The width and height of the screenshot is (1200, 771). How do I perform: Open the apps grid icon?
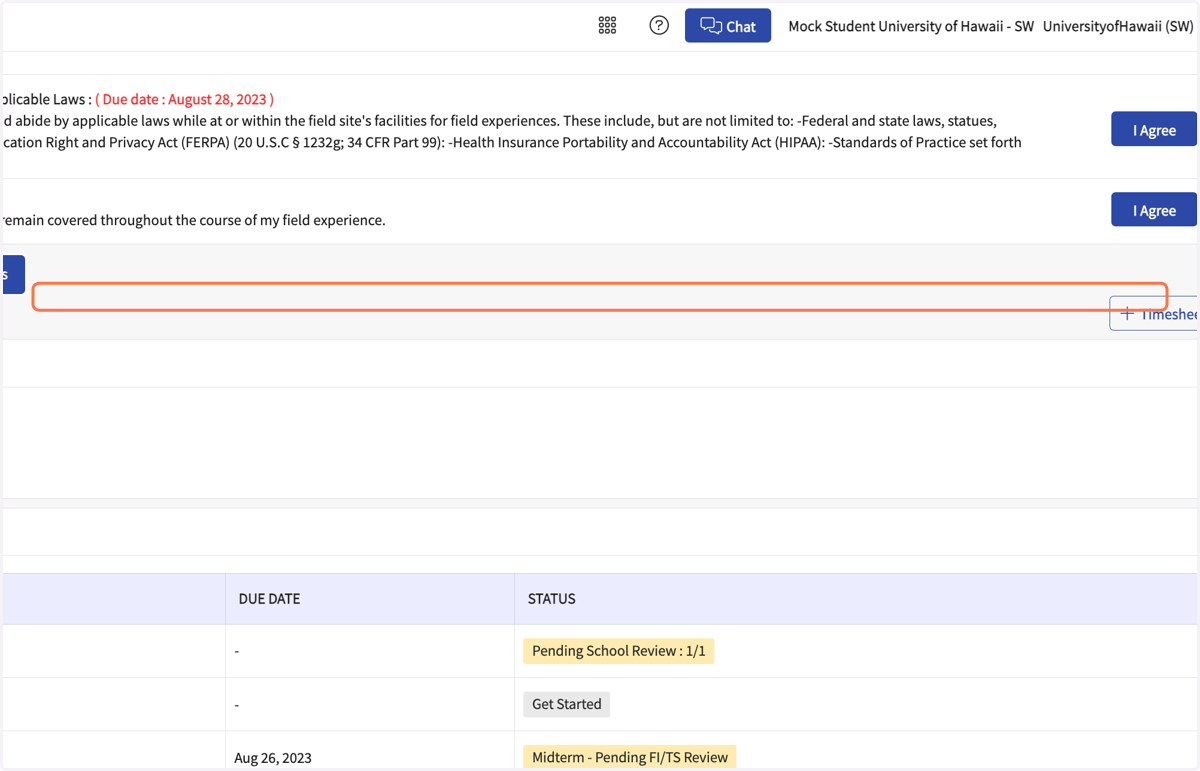click(x=607, y=26)
